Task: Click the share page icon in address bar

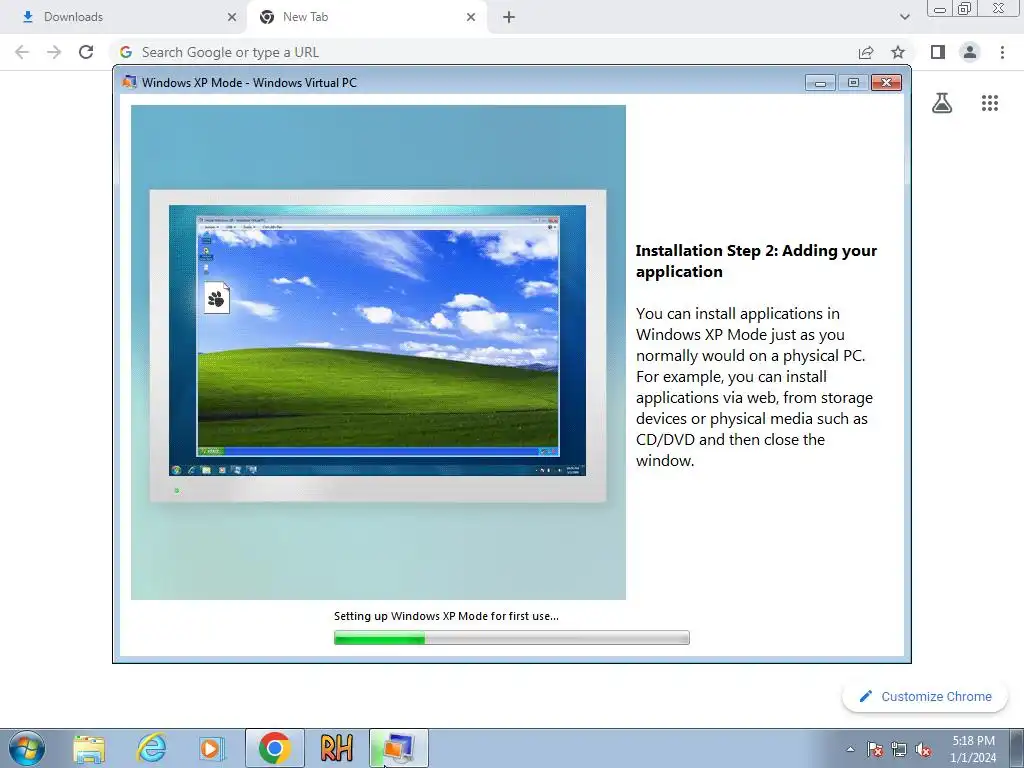Action: click(866, 52)
